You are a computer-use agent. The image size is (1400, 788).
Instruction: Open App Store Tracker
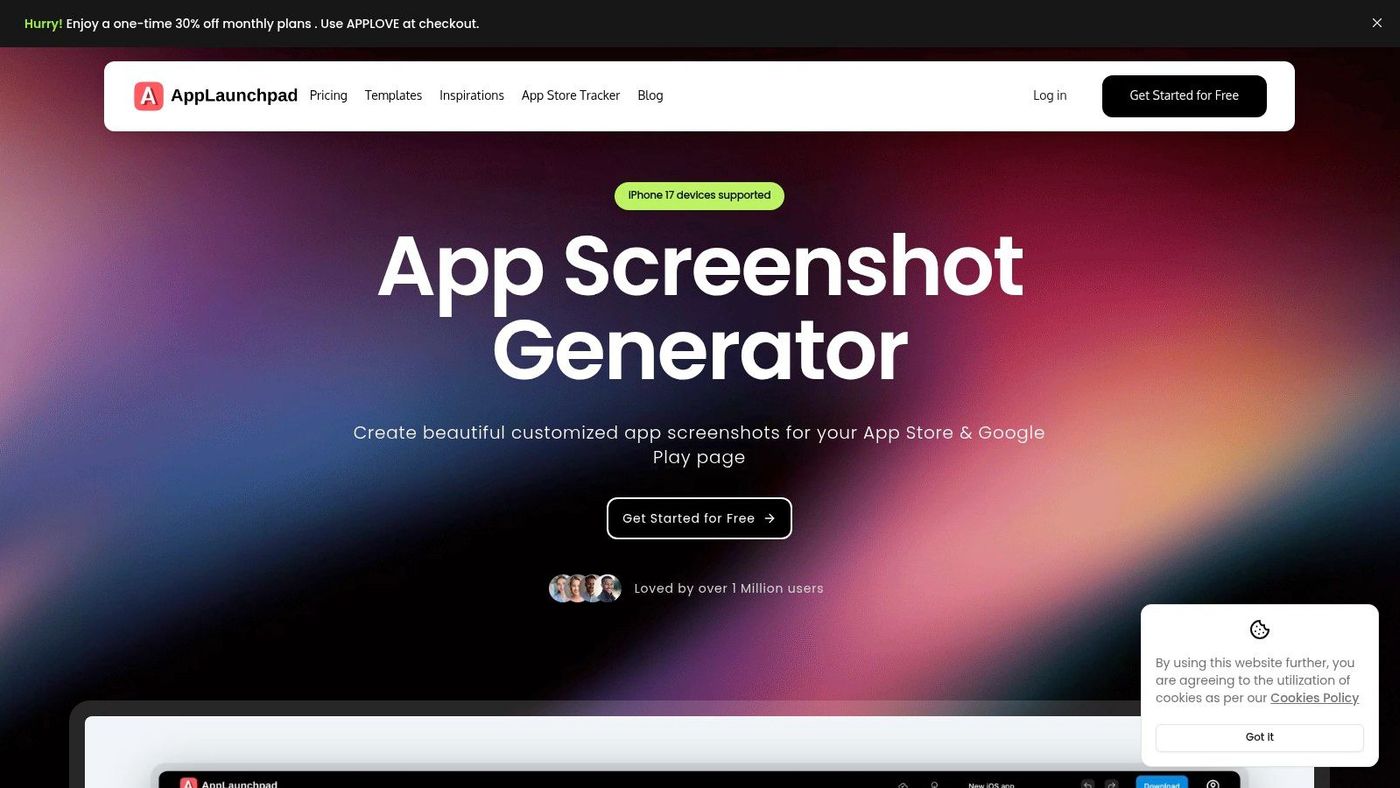pos(571,96)
